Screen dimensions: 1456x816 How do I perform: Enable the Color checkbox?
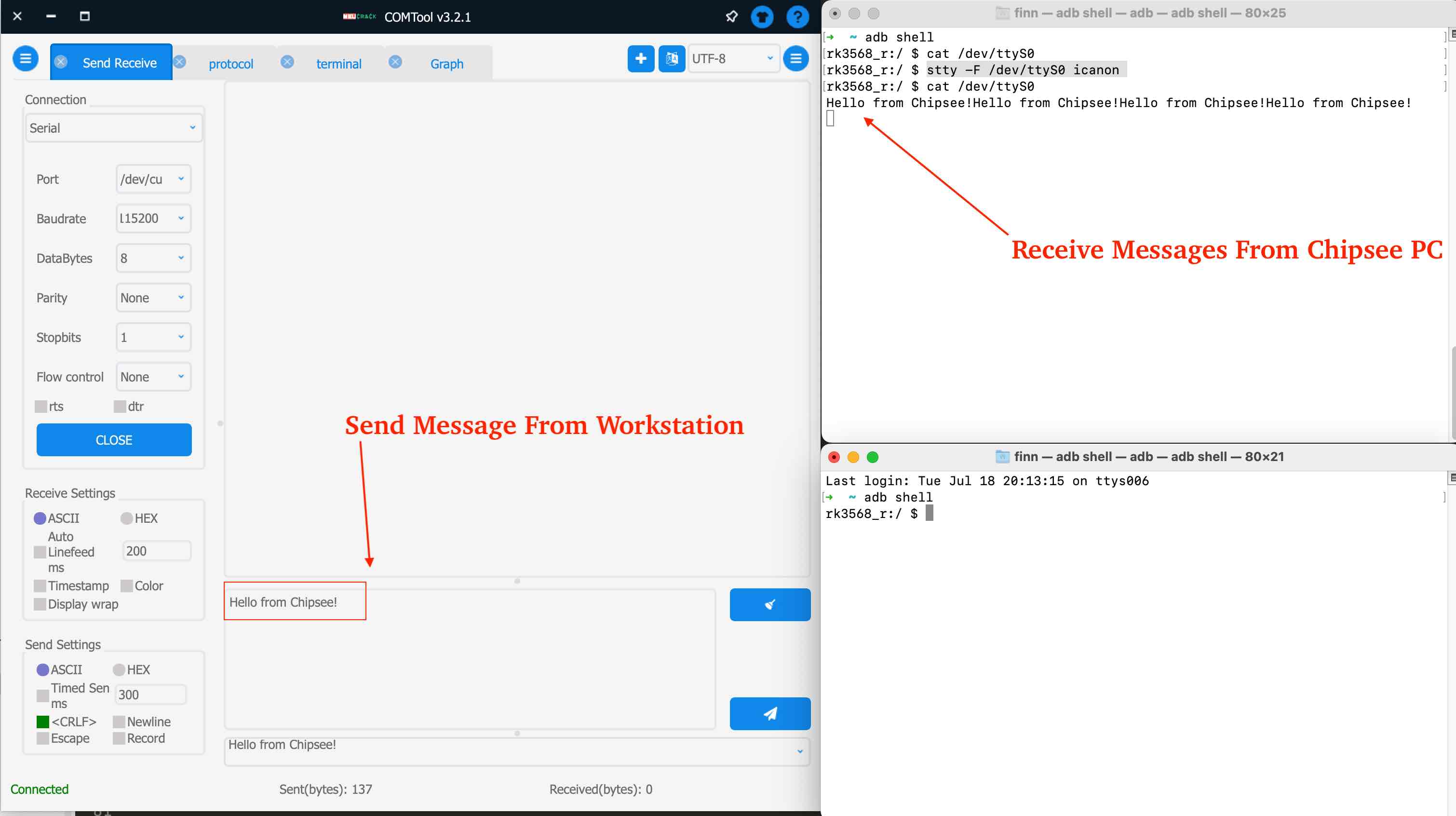(126, 585)
